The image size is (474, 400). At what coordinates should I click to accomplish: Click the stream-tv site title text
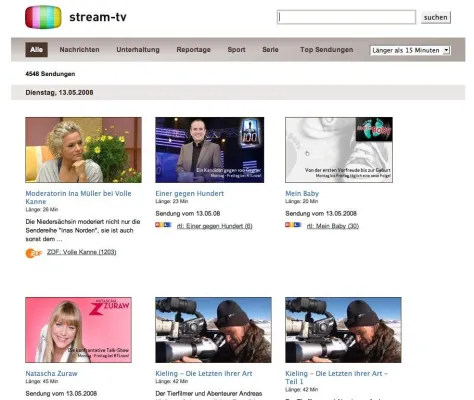point(98,17)
